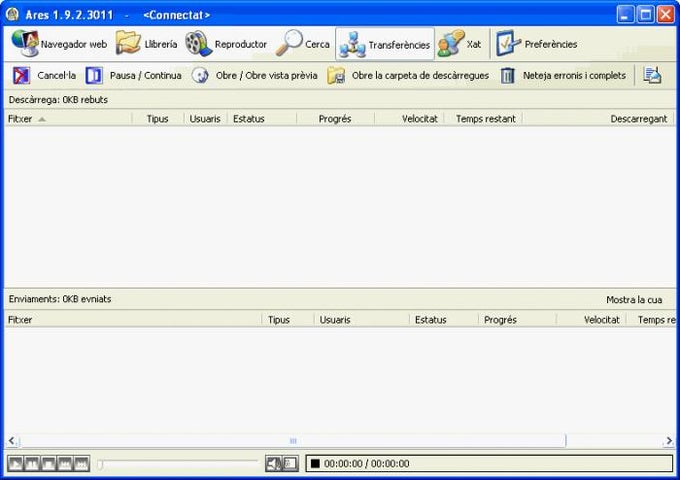
Task: Click the Ares icon in the title bar
Action: pyautogui.click(x=12, y=14)
